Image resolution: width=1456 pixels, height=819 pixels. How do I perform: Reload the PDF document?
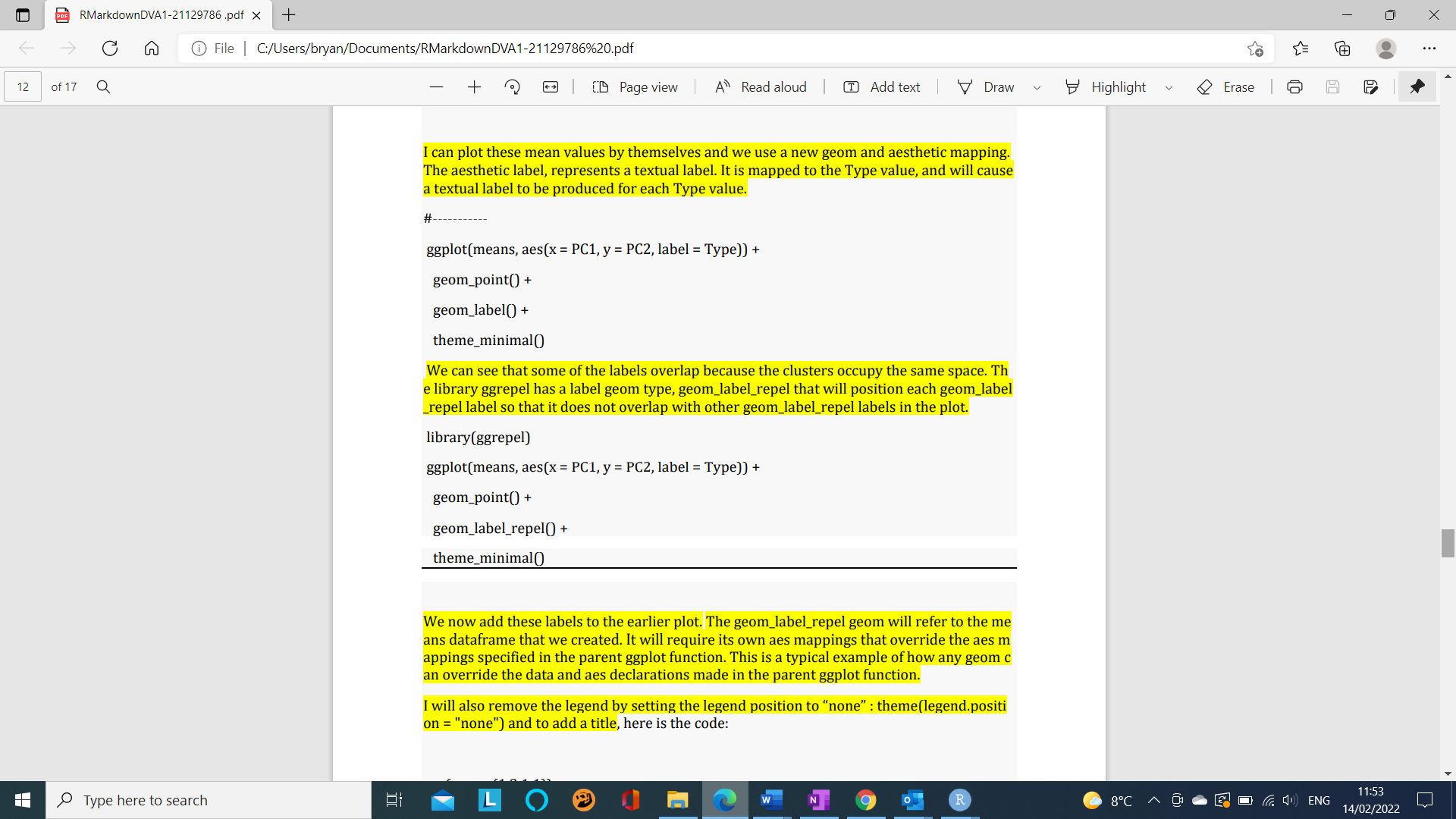pos(110,48)
